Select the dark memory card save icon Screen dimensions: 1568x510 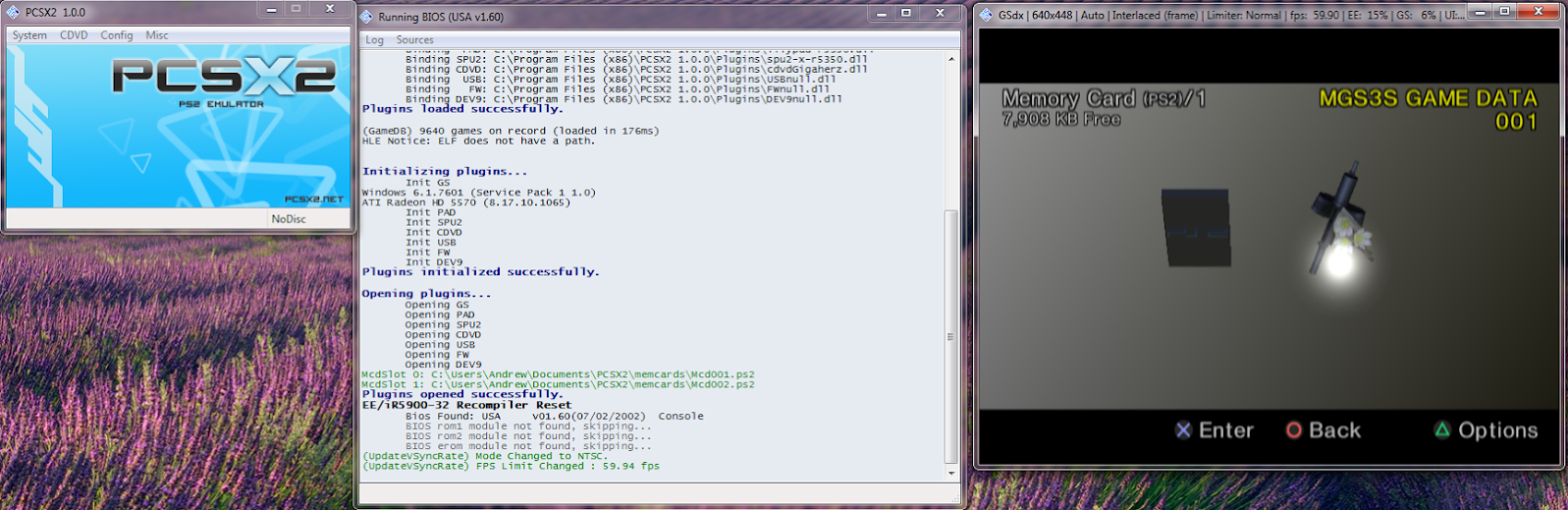(x=1196, y=227)
